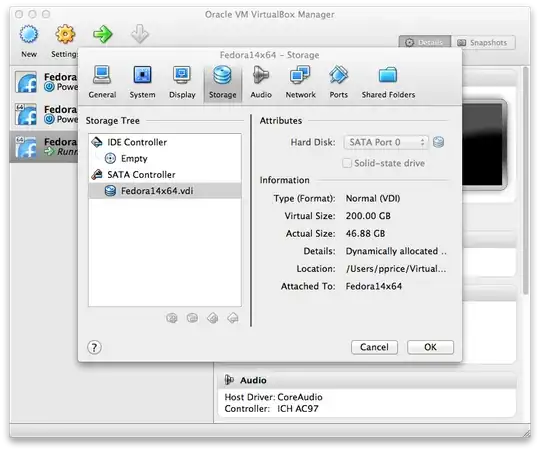Click the Manager details pane scrollbar
This screenshot has width=540, height=451.
525,180
